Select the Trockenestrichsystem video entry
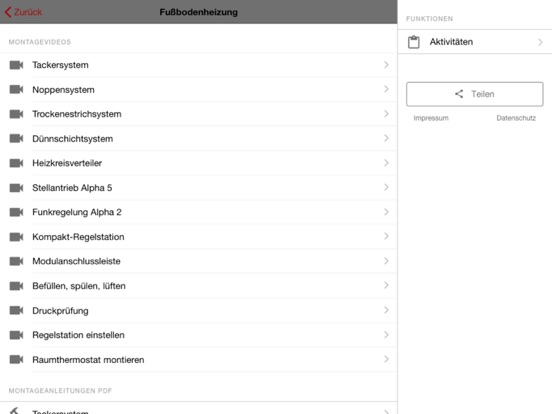 pyautogui.click(x=199, y=114)
